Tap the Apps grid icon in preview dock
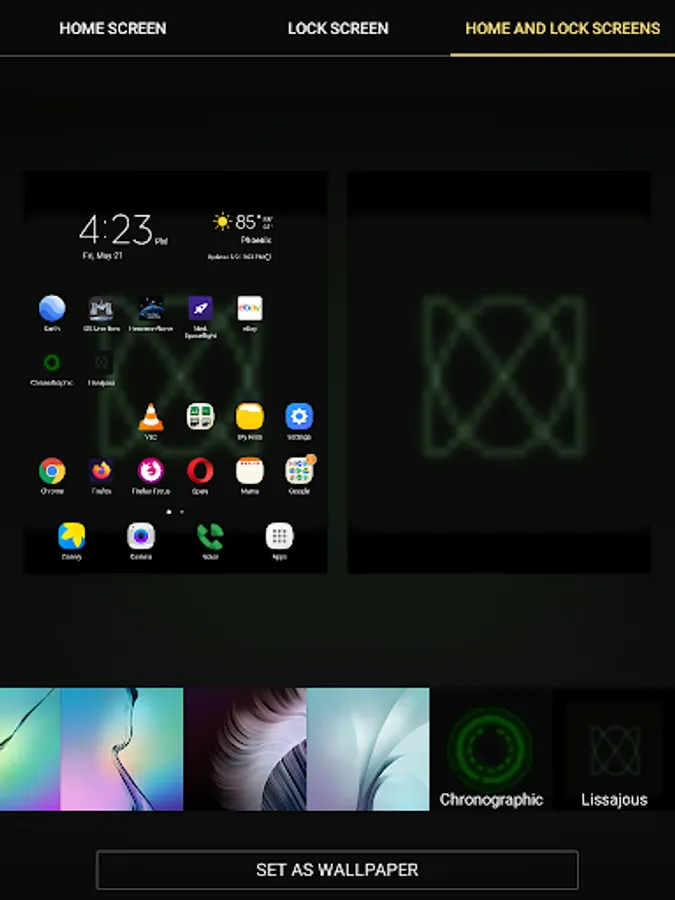This screenshot has width=675, height=900. pos(280,536)
